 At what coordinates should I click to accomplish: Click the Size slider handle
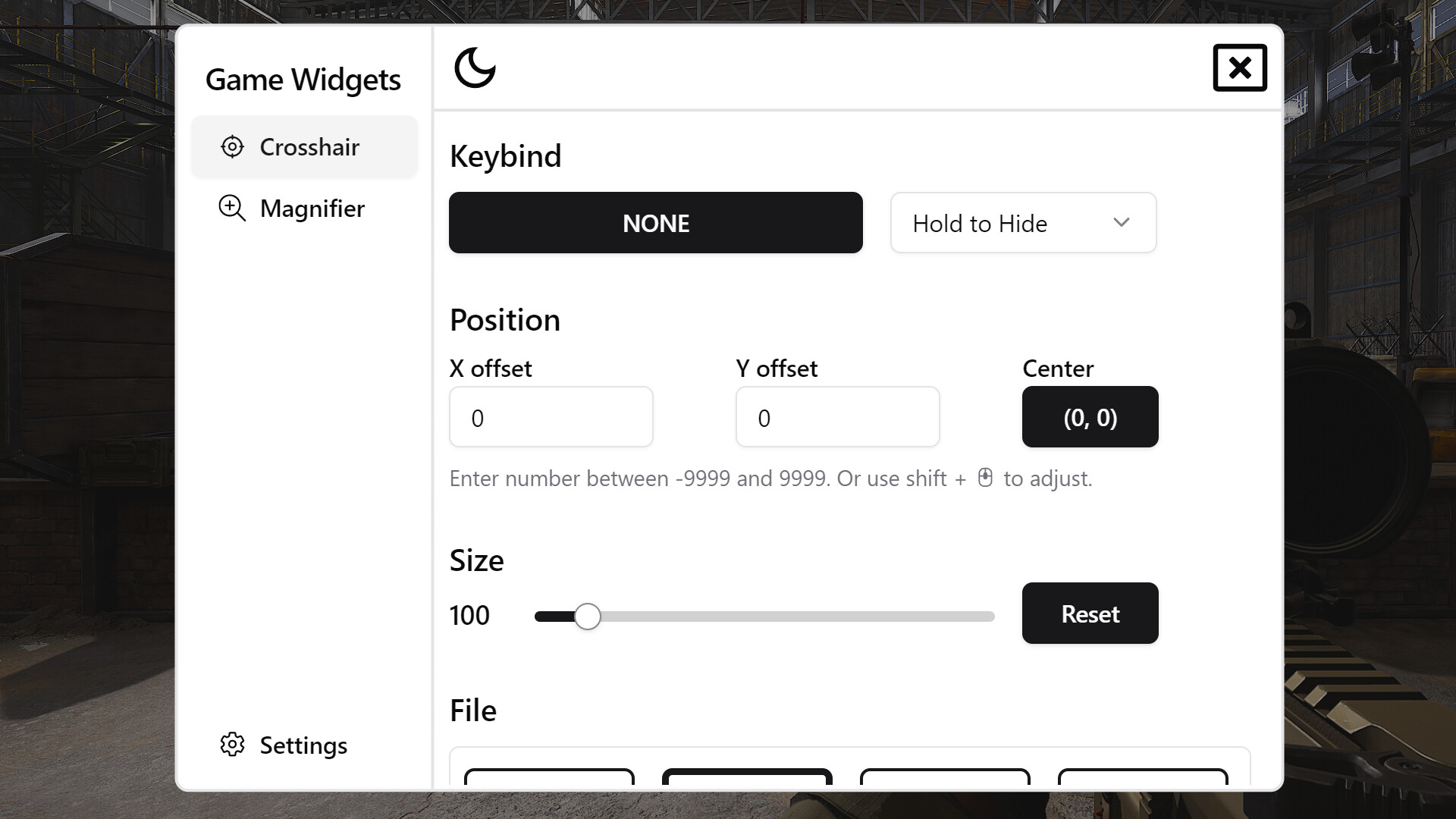587,617
